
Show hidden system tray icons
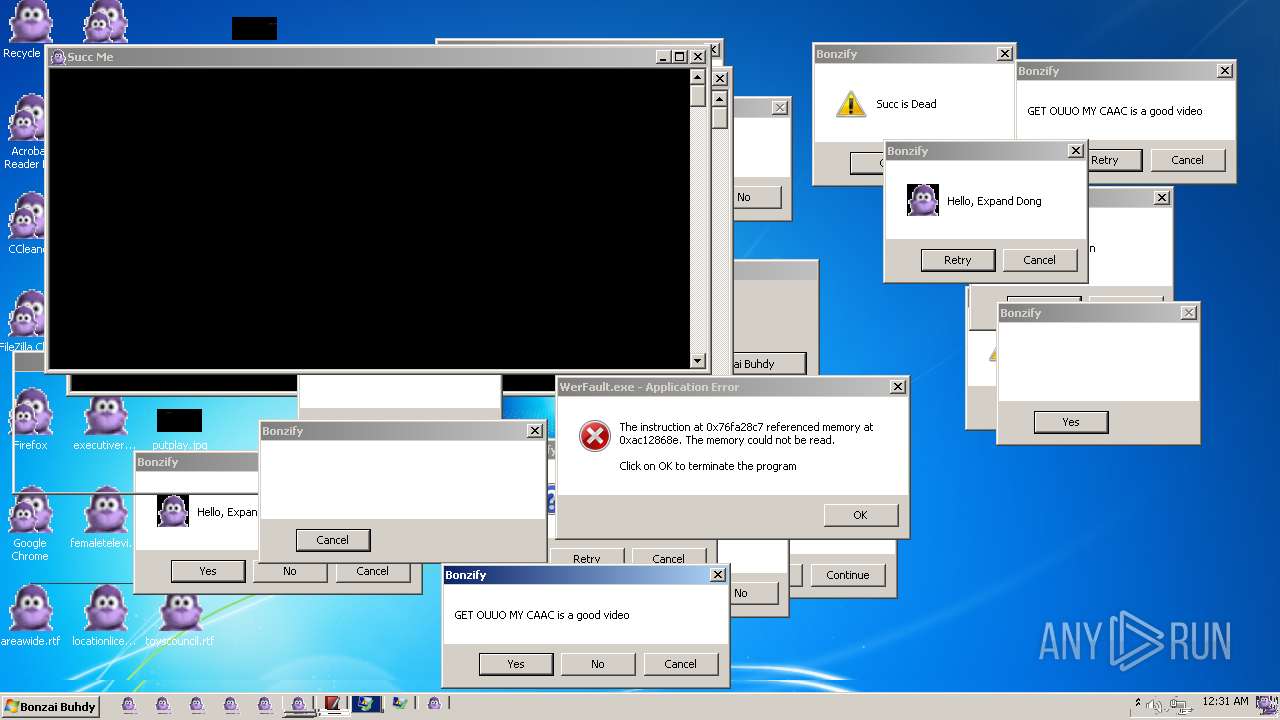(x=1137, y=704)
